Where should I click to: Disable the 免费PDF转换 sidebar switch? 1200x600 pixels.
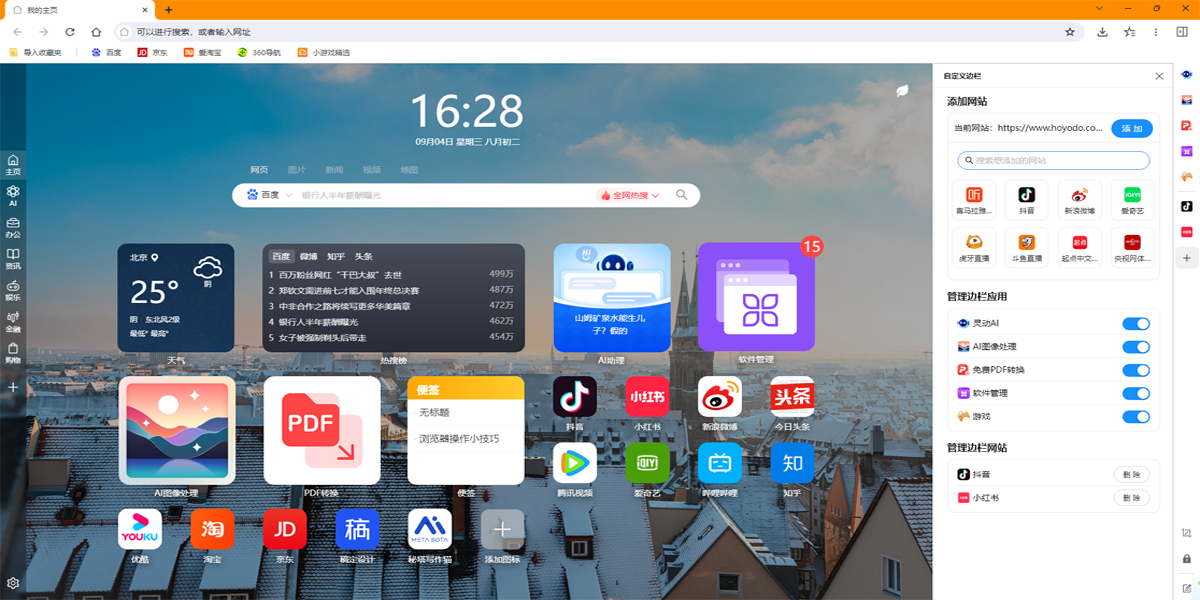point(1135,370)
